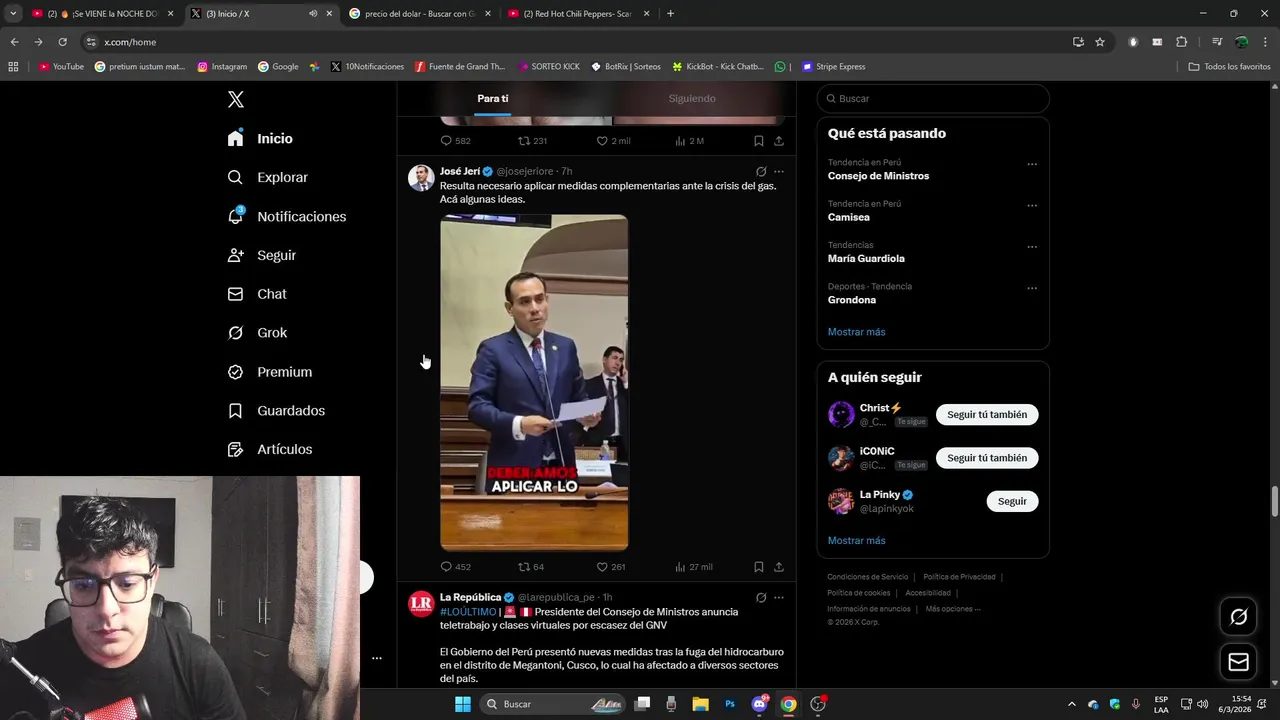Show more accounts to follow
This screenshot has width=1280, height=720.
856,541
